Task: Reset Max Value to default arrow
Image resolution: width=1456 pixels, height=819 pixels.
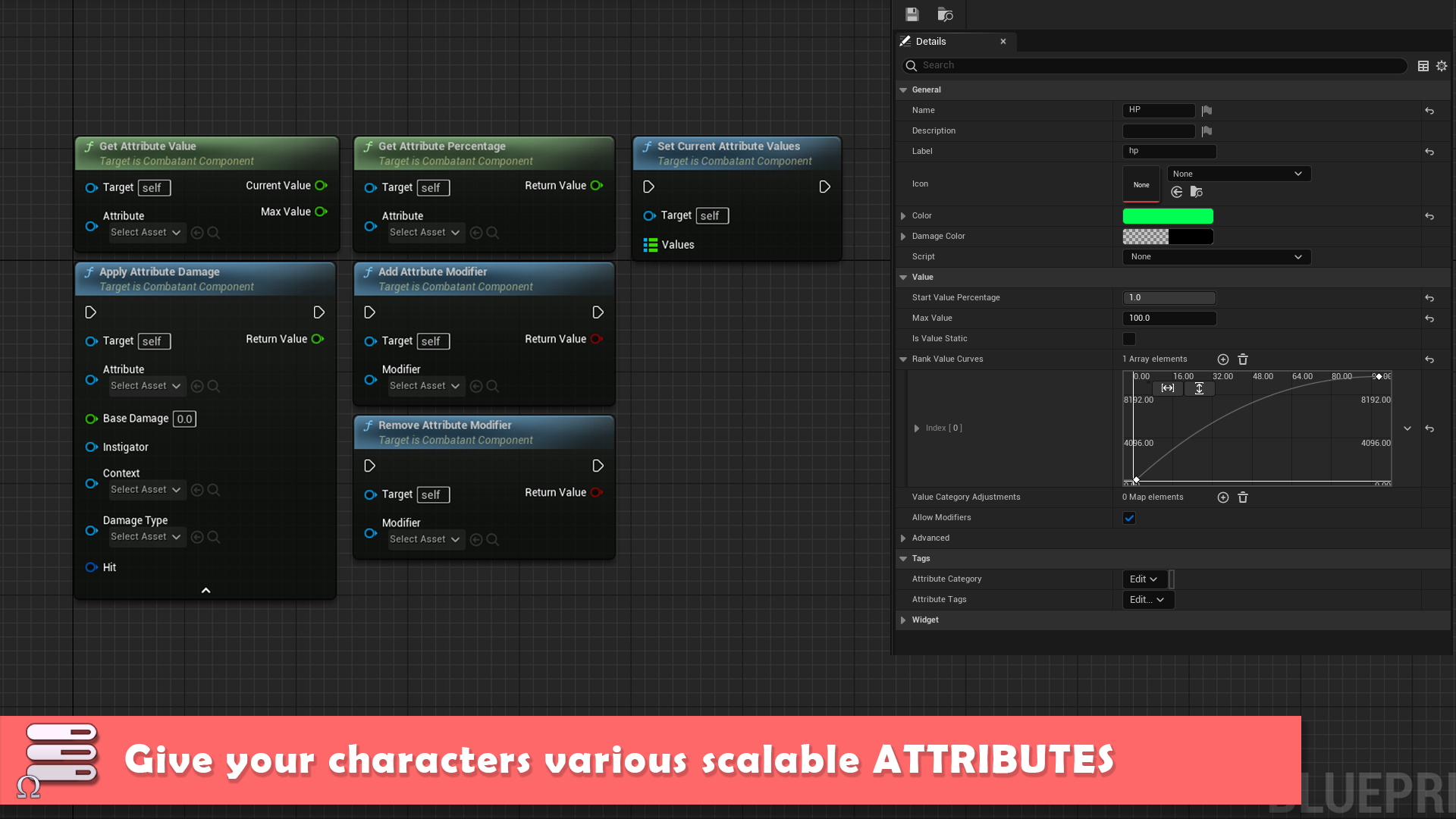Action: [1429, 318]
